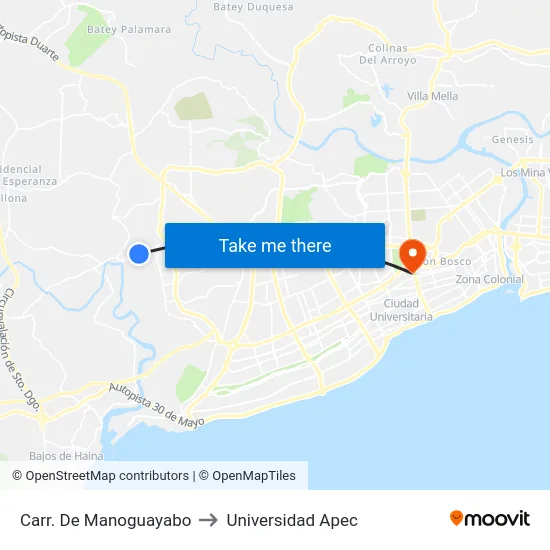This screenshot has height=550, width=550.
Task: Open the OpenMapTiles attribution link
Action: pos(247,476)
